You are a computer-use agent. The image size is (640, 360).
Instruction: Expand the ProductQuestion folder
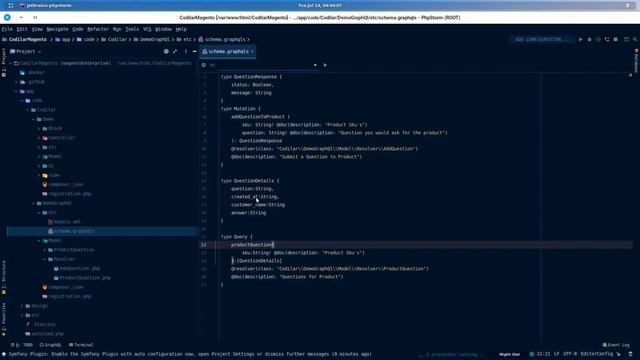pos(45,250)
